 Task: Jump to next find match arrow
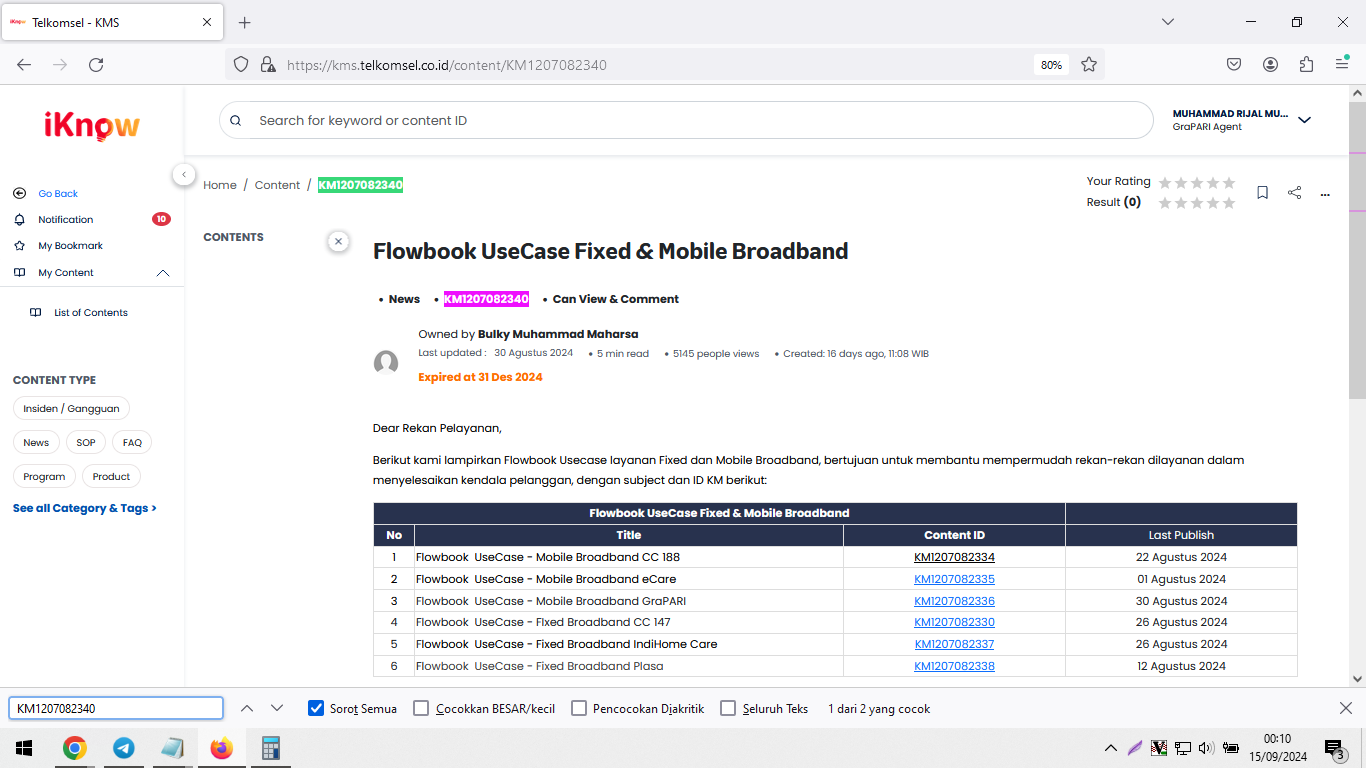277,708
